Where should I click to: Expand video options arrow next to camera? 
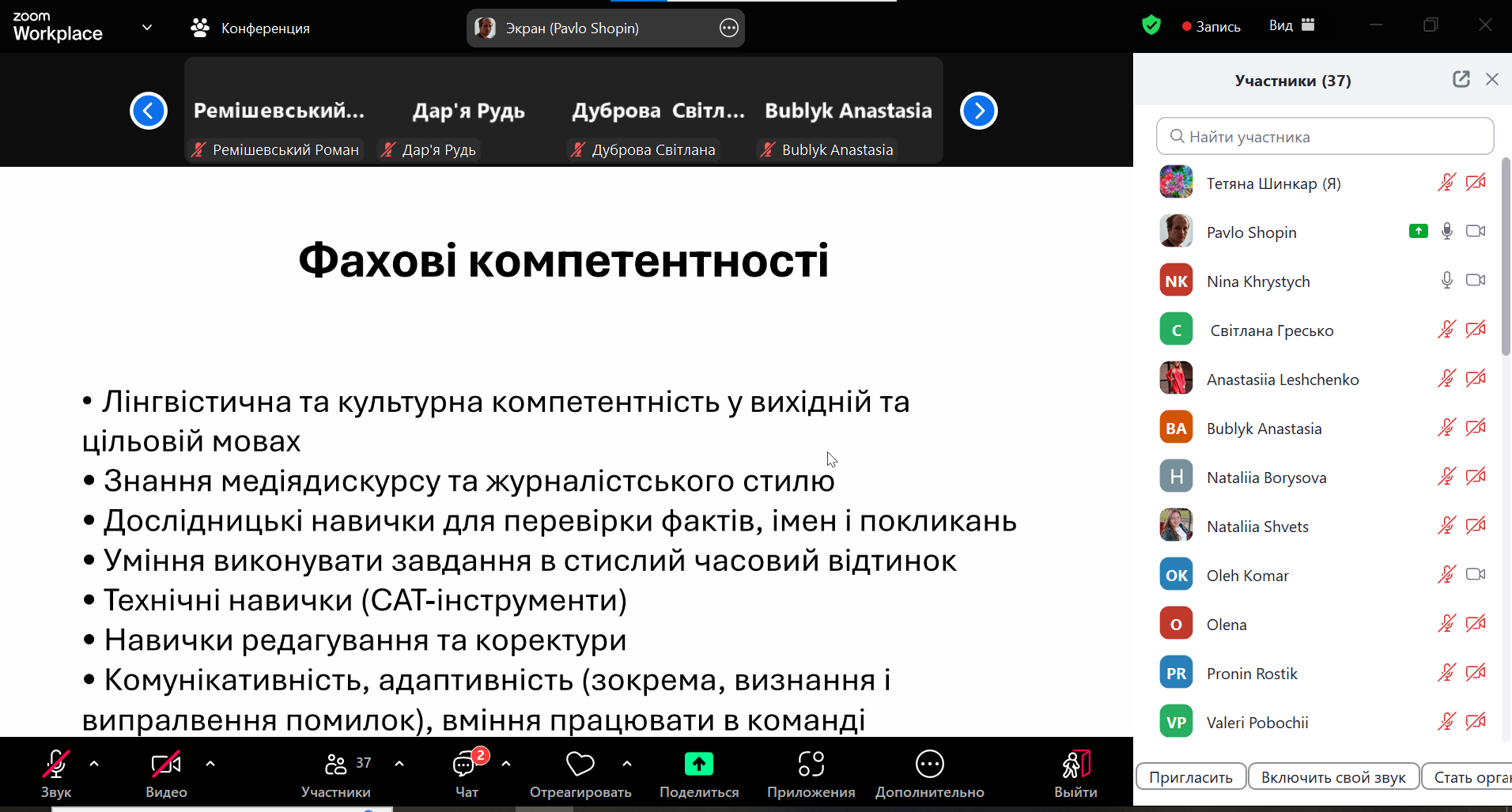(x=210, y=764)
